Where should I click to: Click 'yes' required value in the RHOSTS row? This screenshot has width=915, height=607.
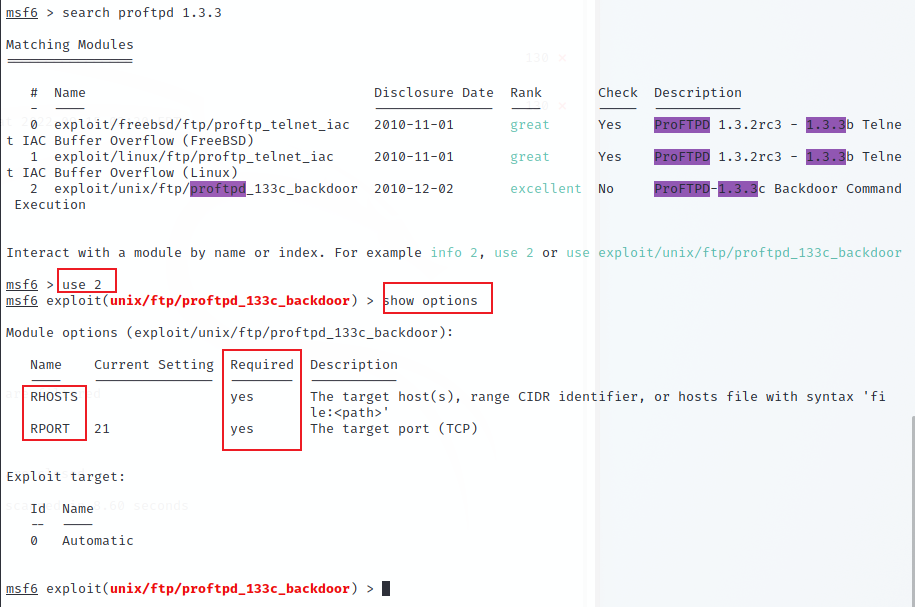(x=242, y=397)
